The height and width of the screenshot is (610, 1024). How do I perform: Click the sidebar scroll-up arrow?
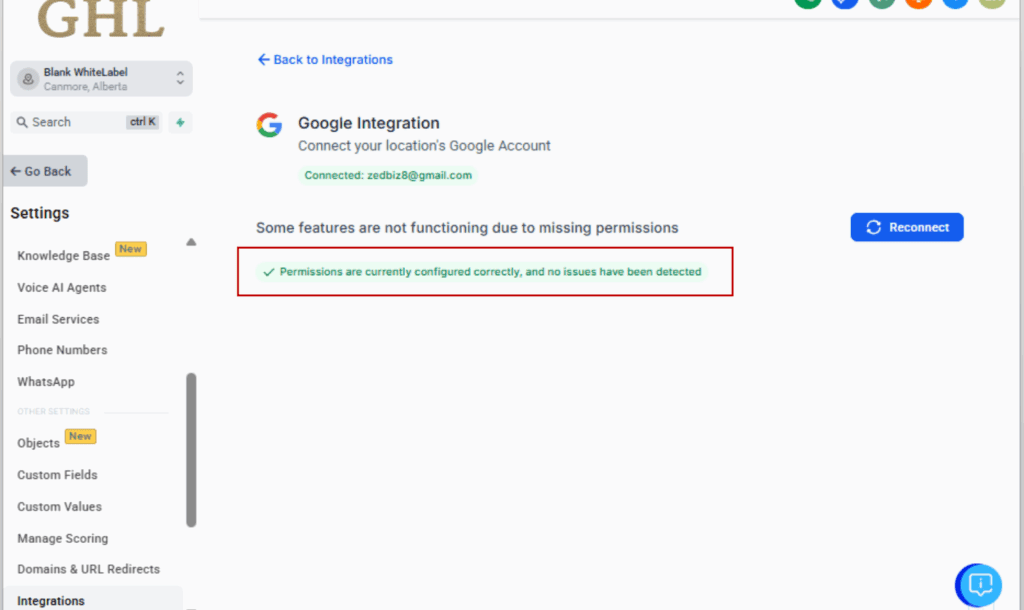coord(191,242)
